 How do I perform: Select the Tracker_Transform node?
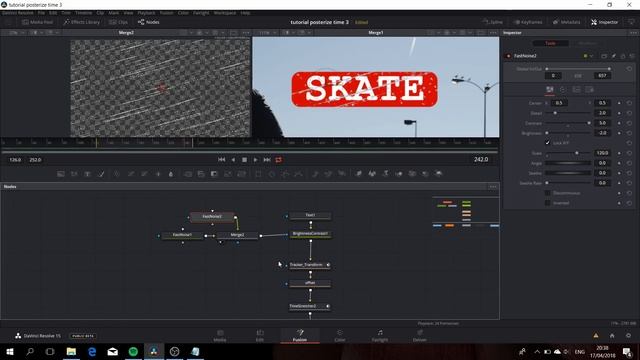310,265
